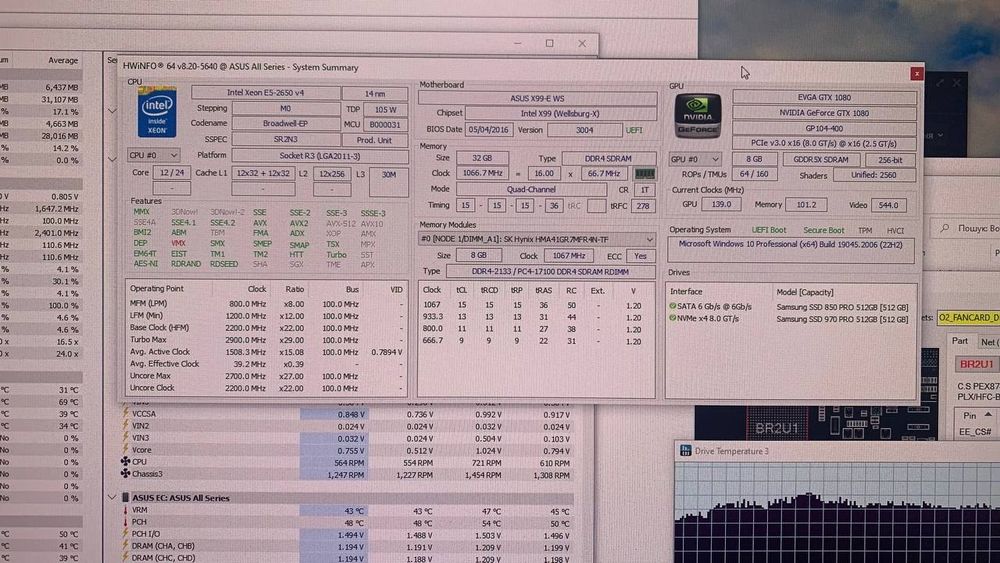Click green status icon for NVMe x4 drive
The width and height of the screenshot is (1000, 563).
point(672,318)
